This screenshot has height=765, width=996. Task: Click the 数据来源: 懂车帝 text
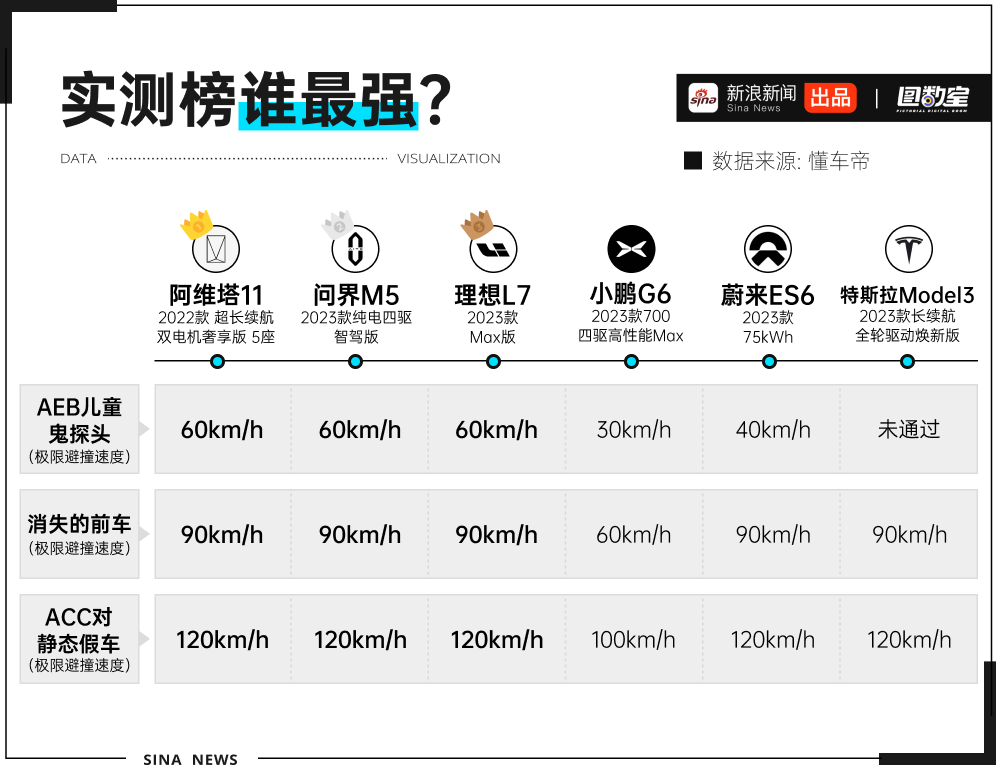(791, 161)
